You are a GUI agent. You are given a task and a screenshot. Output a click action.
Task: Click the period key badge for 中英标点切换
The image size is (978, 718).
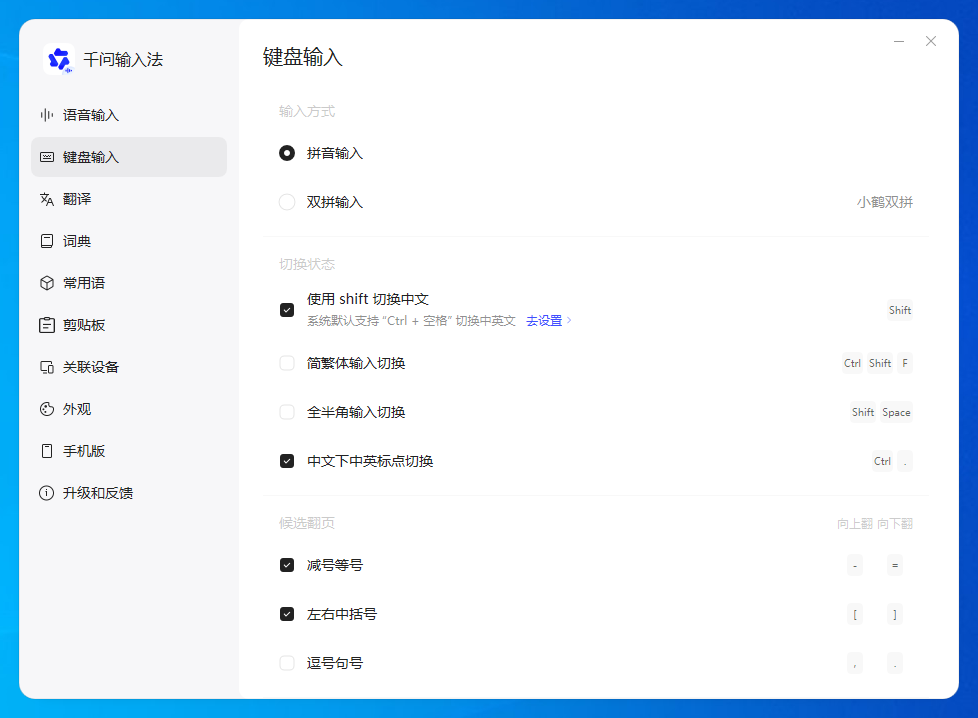905,461
